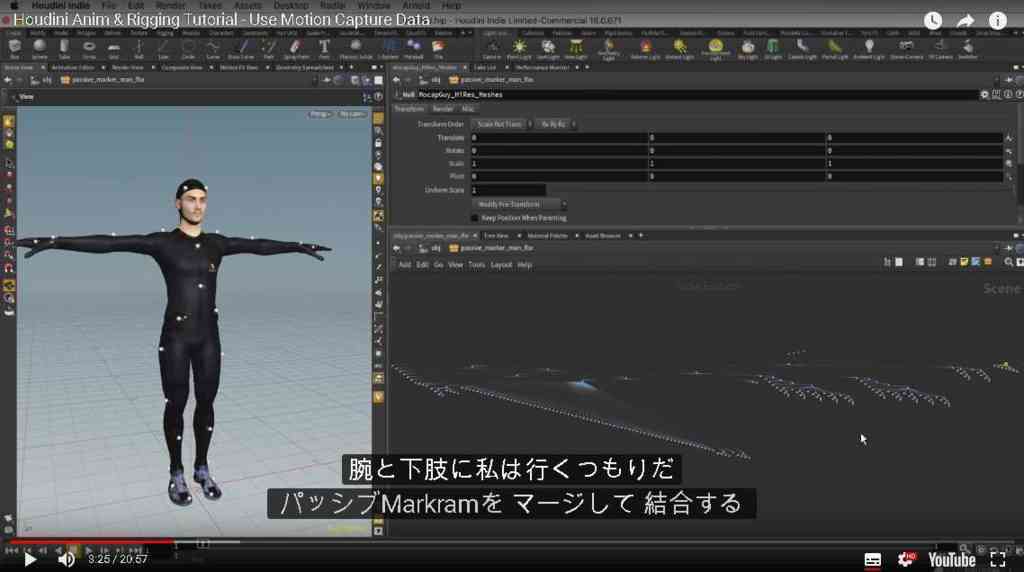Switch to the Geometry Spreadsheet tab
Viewport: 1024px width, 572px height.
[304, 67]
